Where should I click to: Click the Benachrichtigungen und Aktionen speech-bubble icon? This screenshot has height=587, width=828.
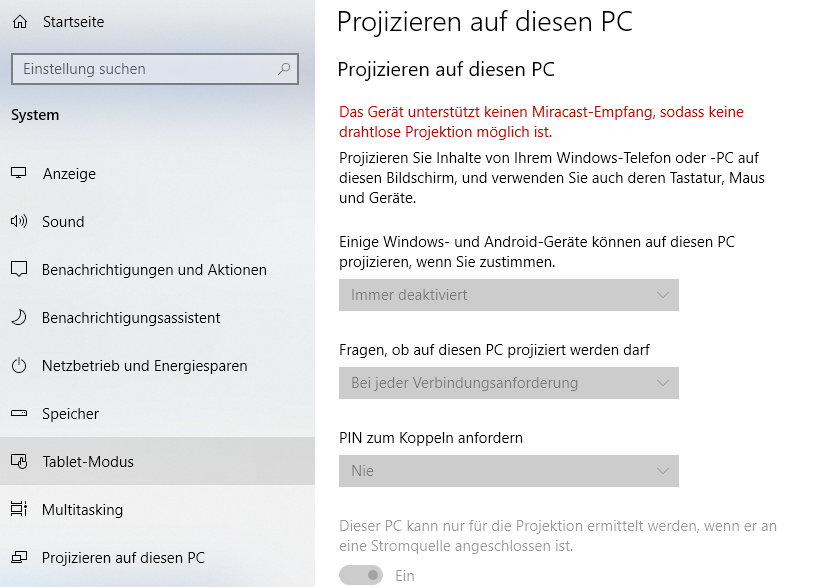pyautogui.click(x=18, y=269)
